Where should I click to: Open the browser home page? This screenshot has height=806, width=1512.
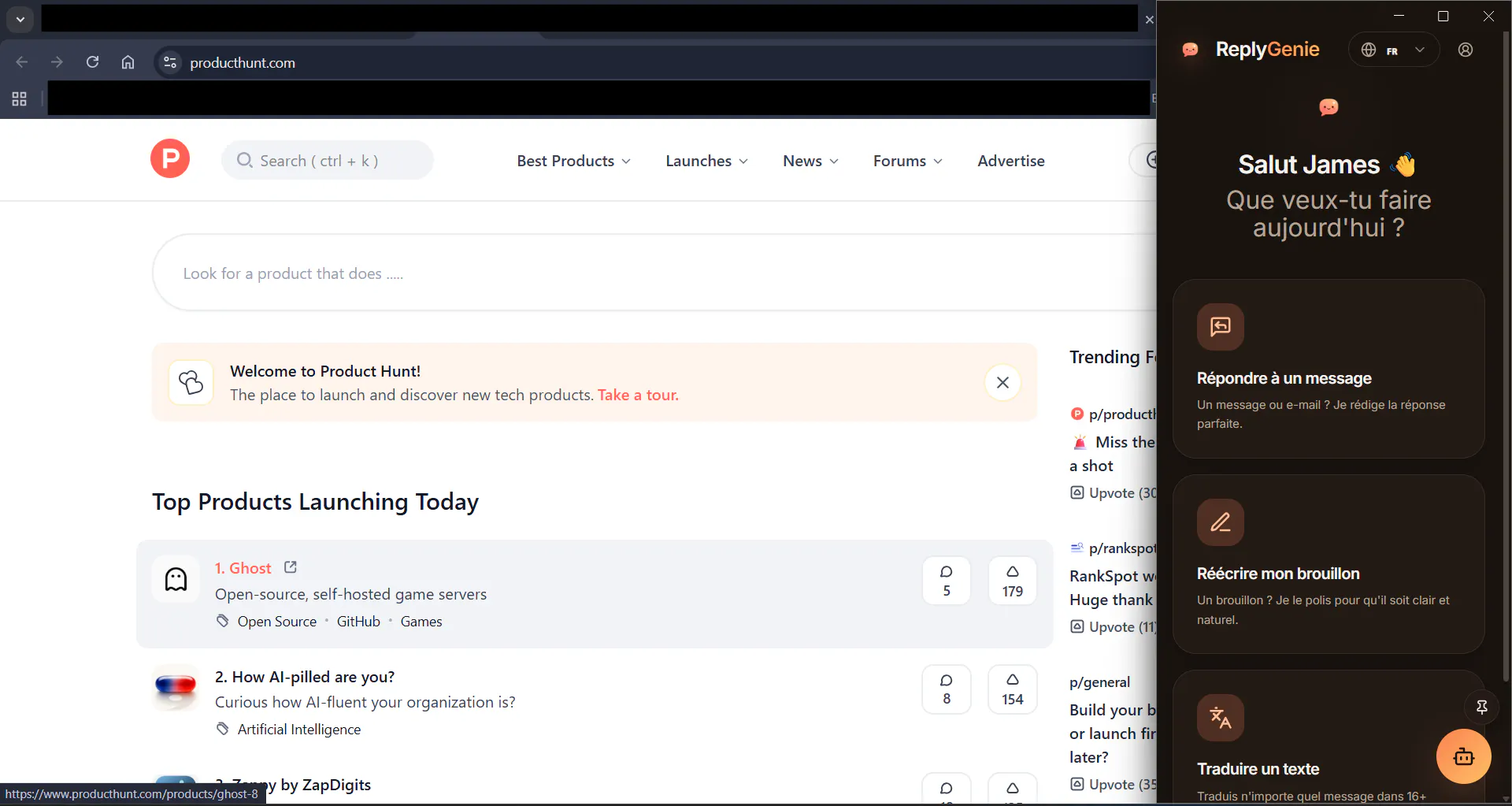click(x=128, y=62)
